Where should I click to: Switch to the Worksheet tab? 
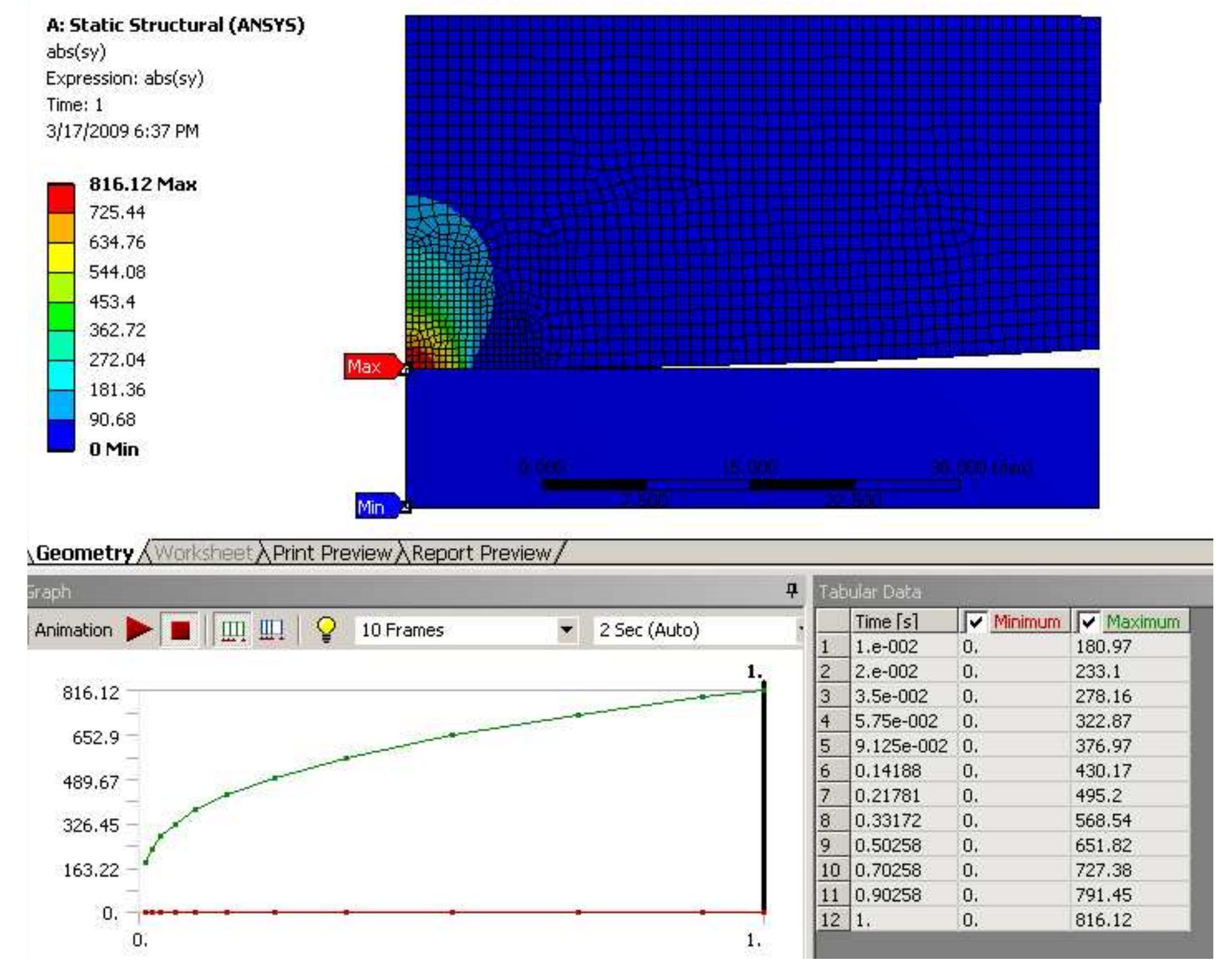(203, 553)
